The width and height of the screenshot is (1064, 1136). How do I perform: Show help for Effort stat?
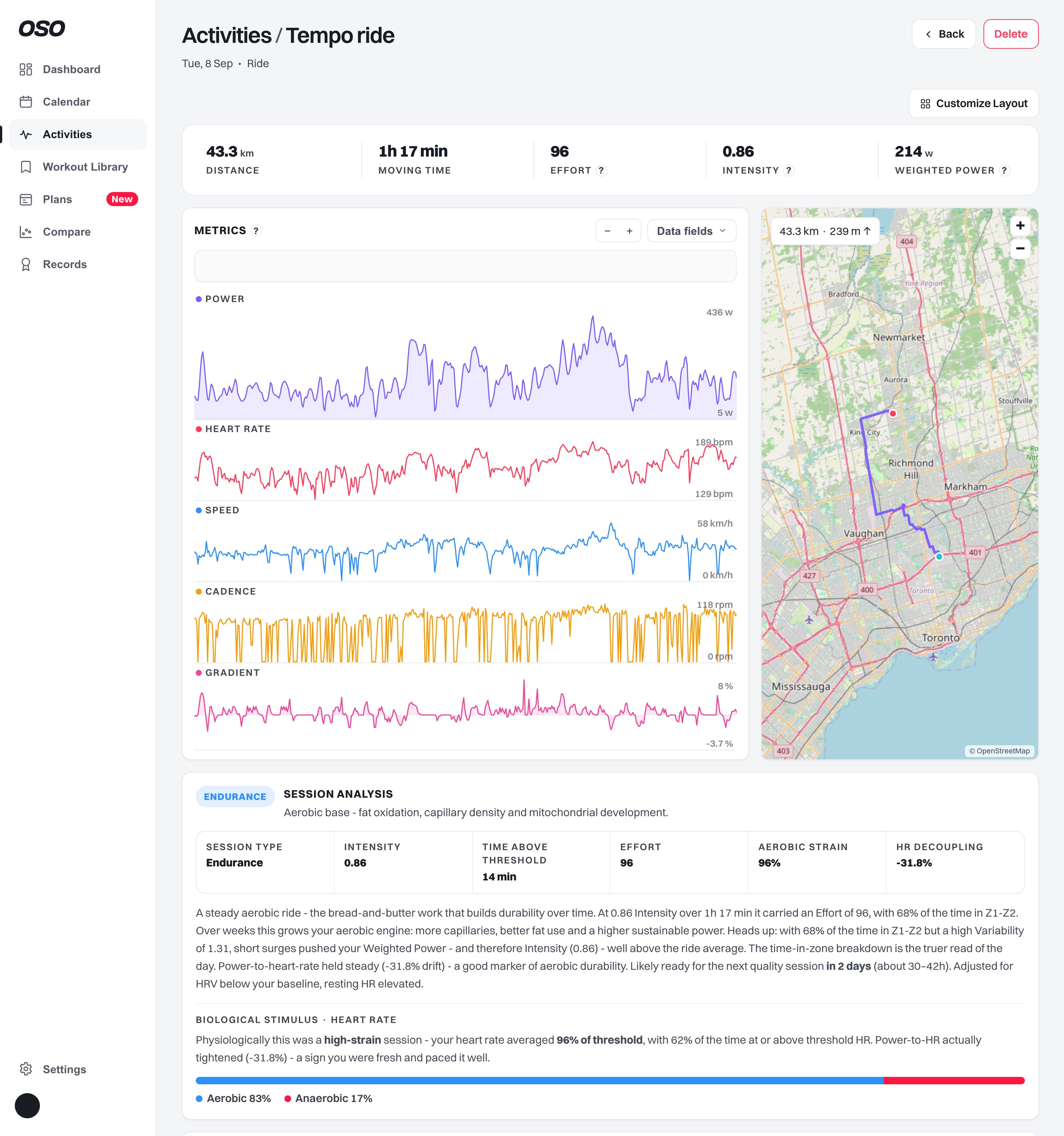[601, 170]
